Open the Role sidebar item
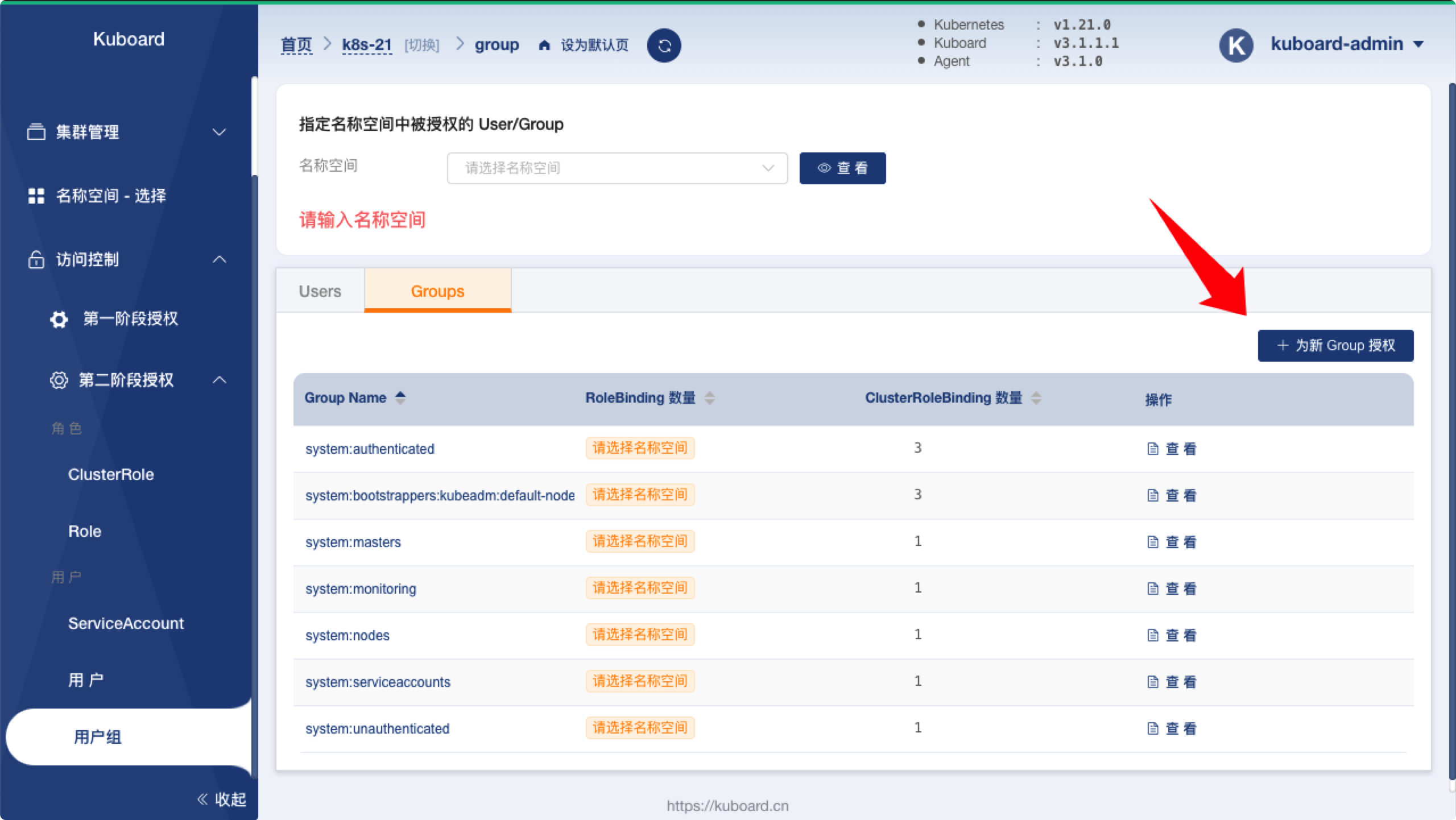 (x=85, y=531)
